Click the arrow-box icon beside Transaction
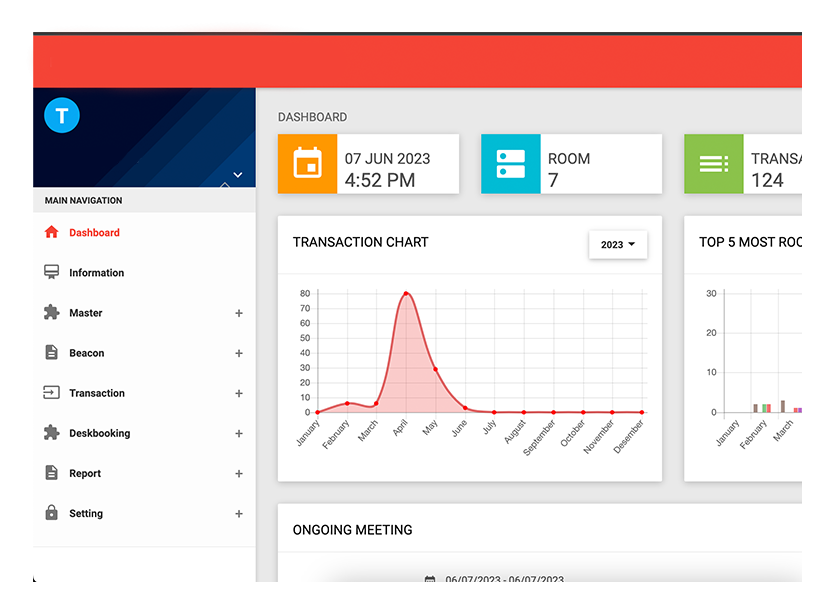 (52, 393)
